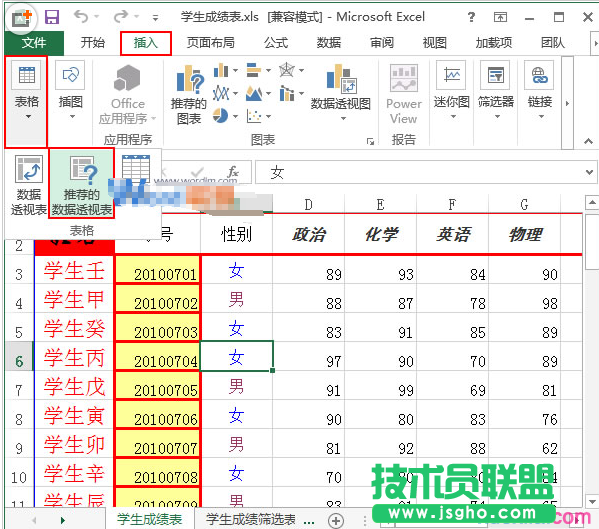The width and height of the screenshot is (599, 529).
Task: Open the 链接 (Links) dropdown
Action: click(539, 90)
